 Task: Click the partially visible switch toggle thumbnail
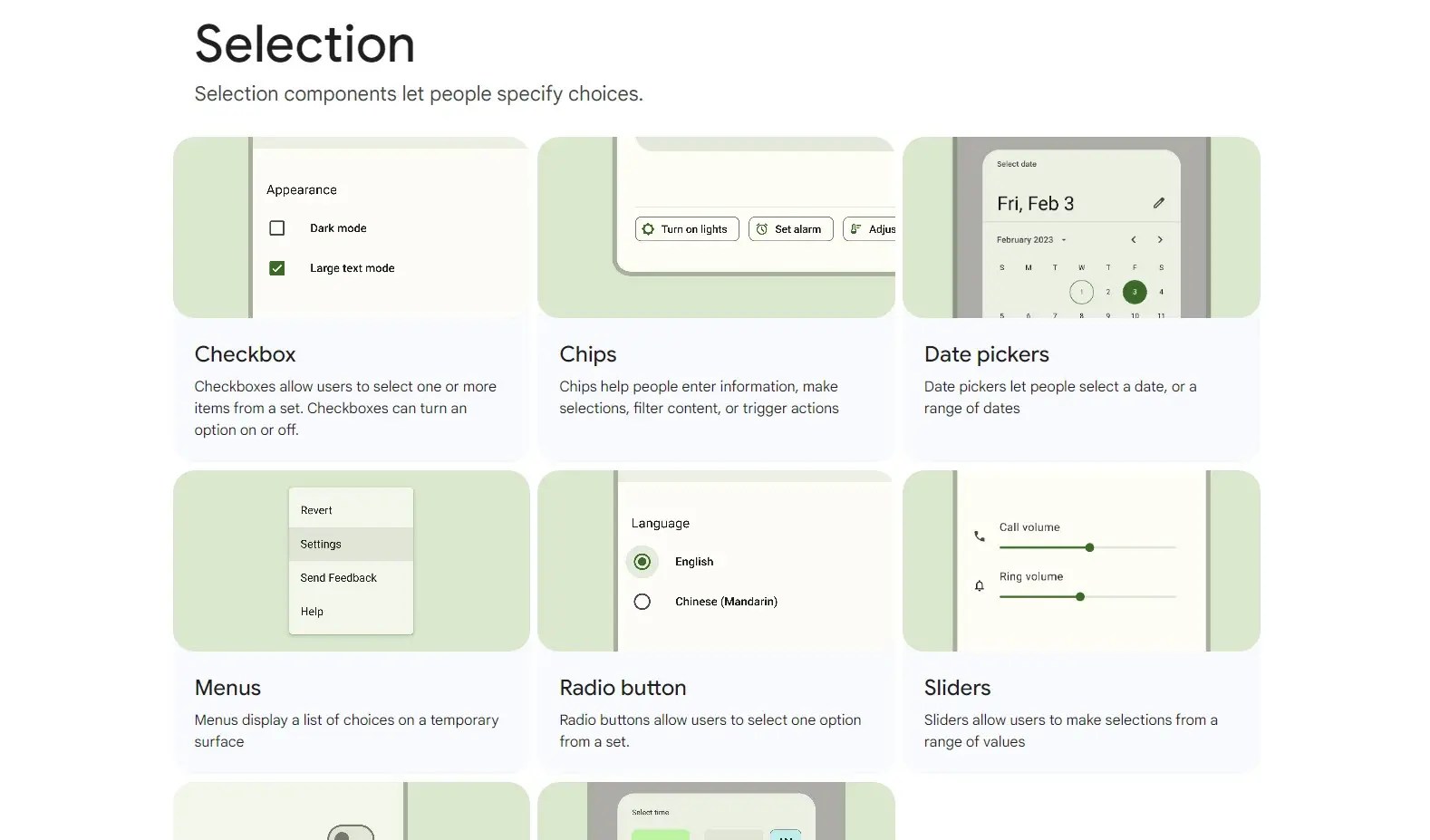[x=352, y=811]
